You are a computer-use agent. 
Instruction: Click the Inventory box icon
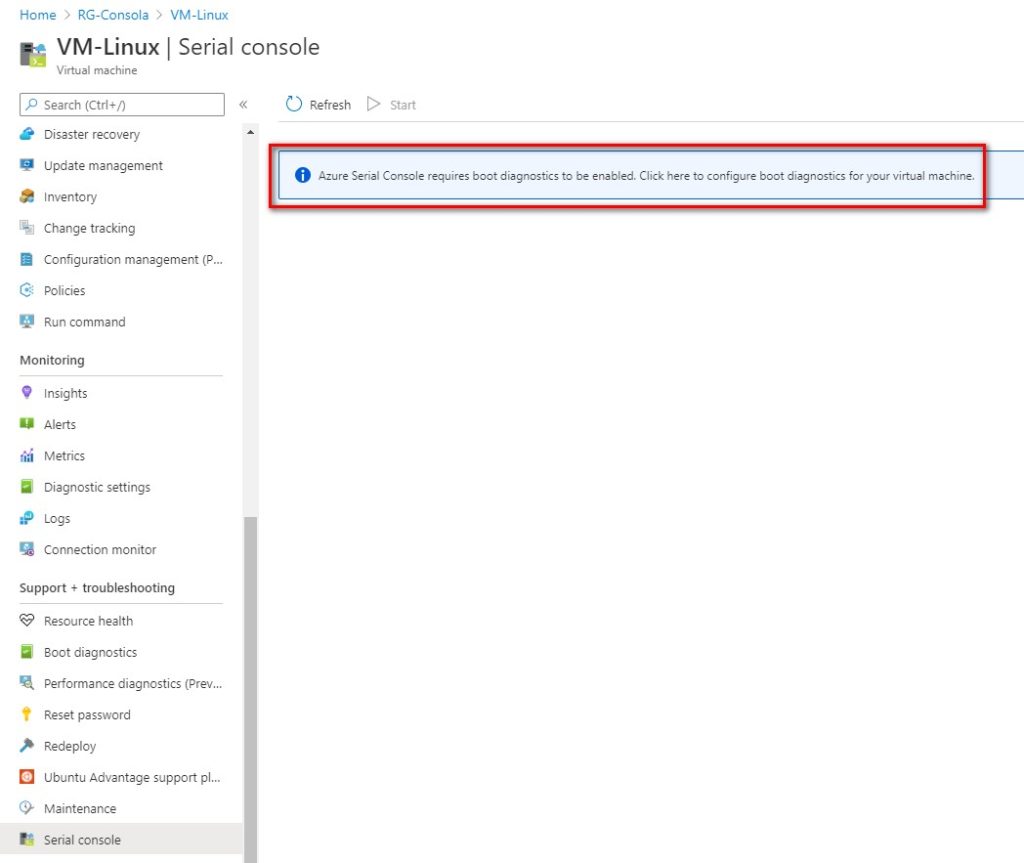(x=27, y=197)
